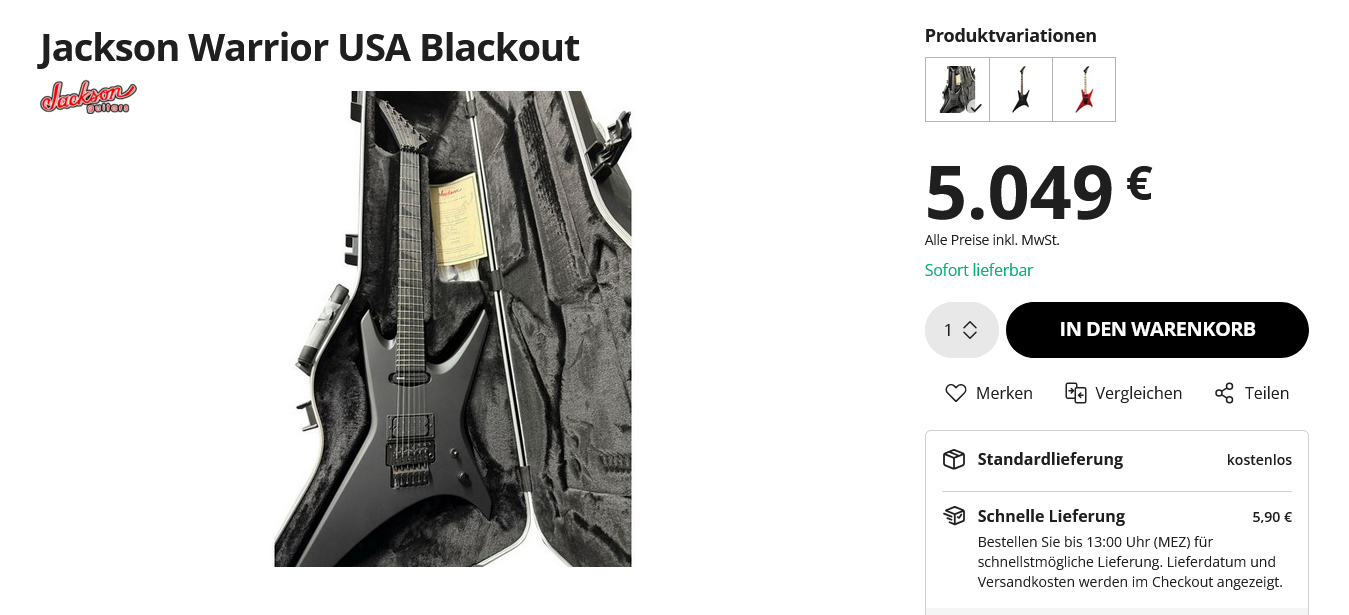
Task: Click the quantity up-down chevron arrows
Action: [x=970, y=330]
